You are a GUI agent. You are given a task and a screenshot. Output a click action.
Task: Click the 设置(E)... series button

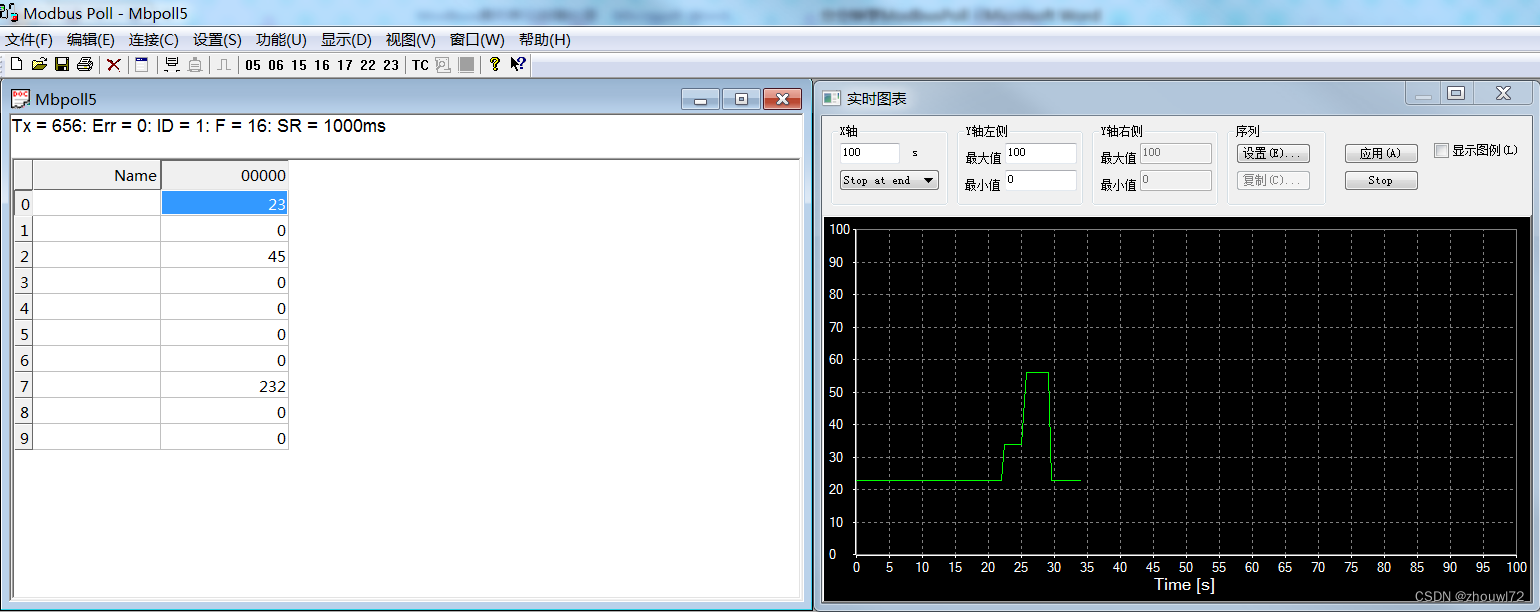1273,153
